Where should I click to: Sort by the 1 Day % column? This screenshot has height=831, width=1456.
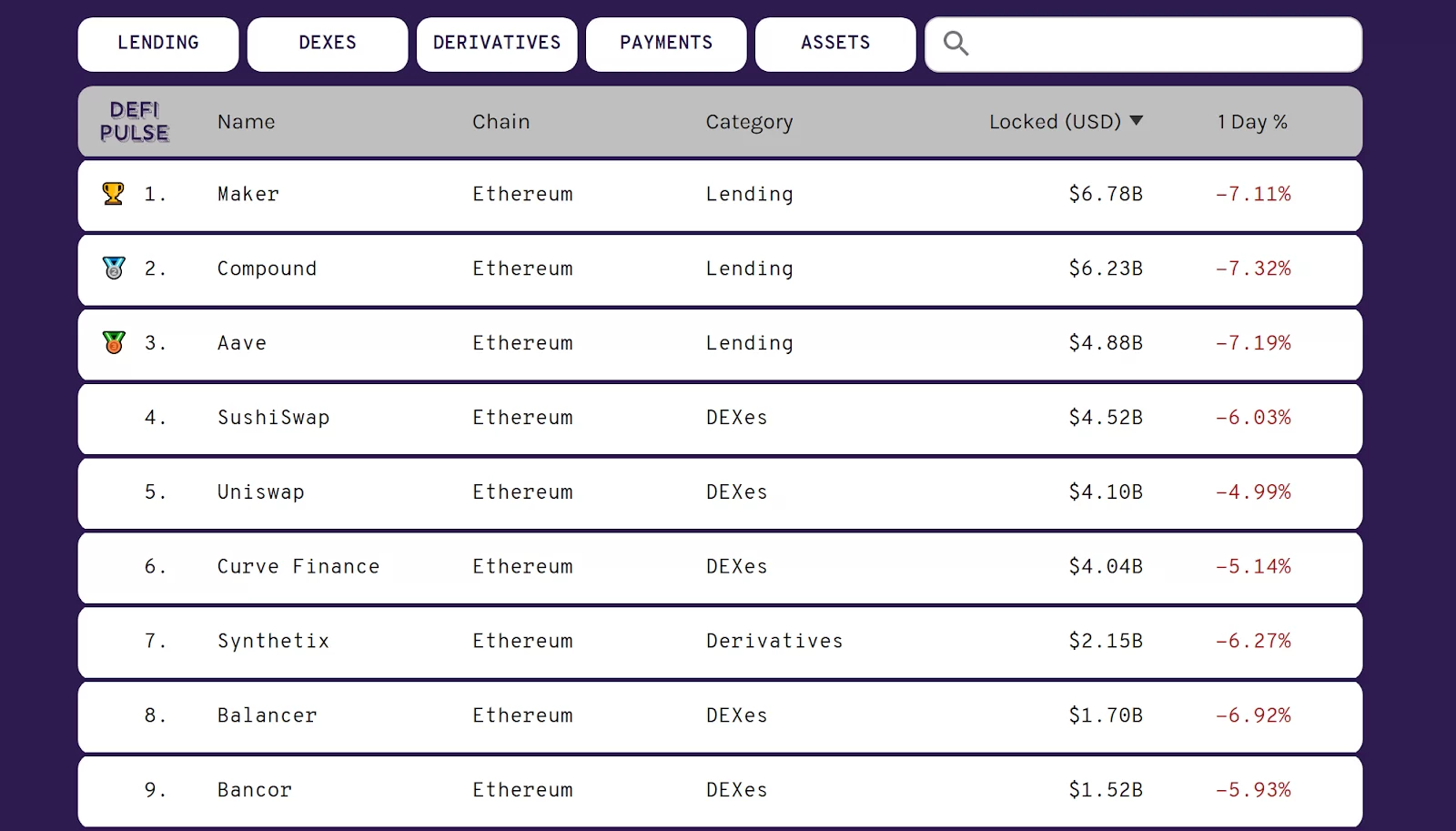coord(1252,122)
